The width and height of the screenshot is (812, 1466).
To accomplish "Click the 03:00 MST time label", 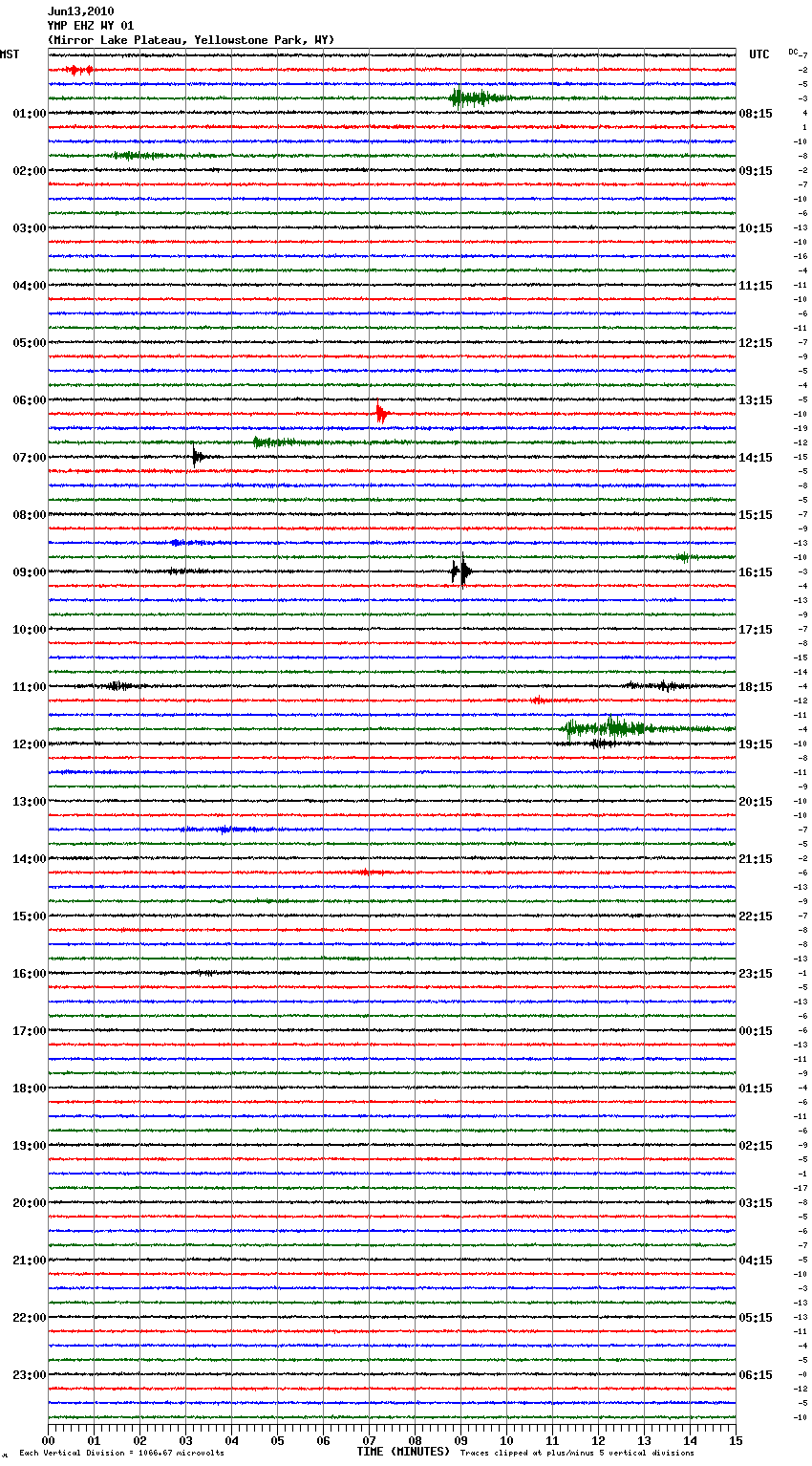I will pyautogui.click(x=30, y=228).
